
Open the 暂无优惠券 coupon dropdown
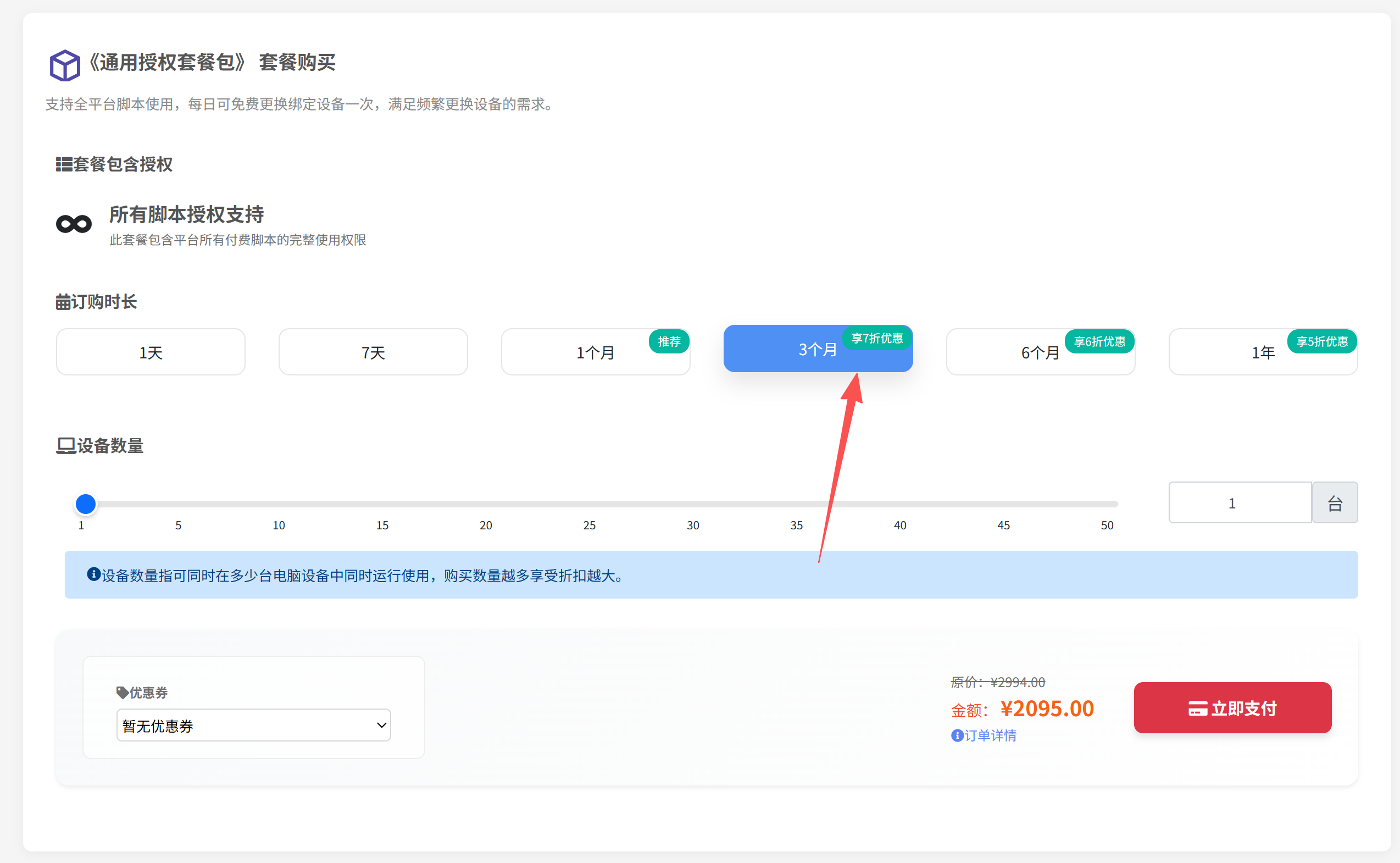pos(253,726)
